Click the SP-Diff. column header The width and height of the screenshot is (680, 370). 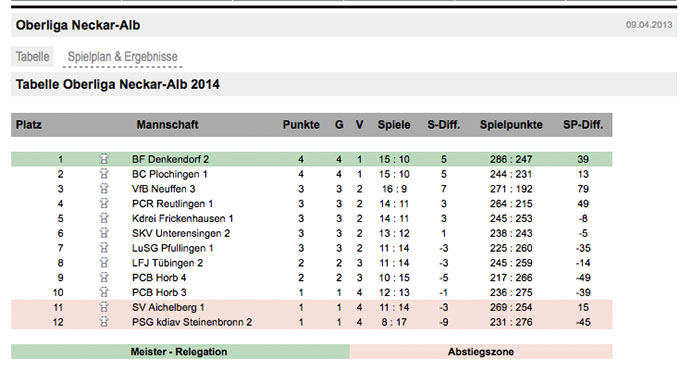[x=583, y=125]
